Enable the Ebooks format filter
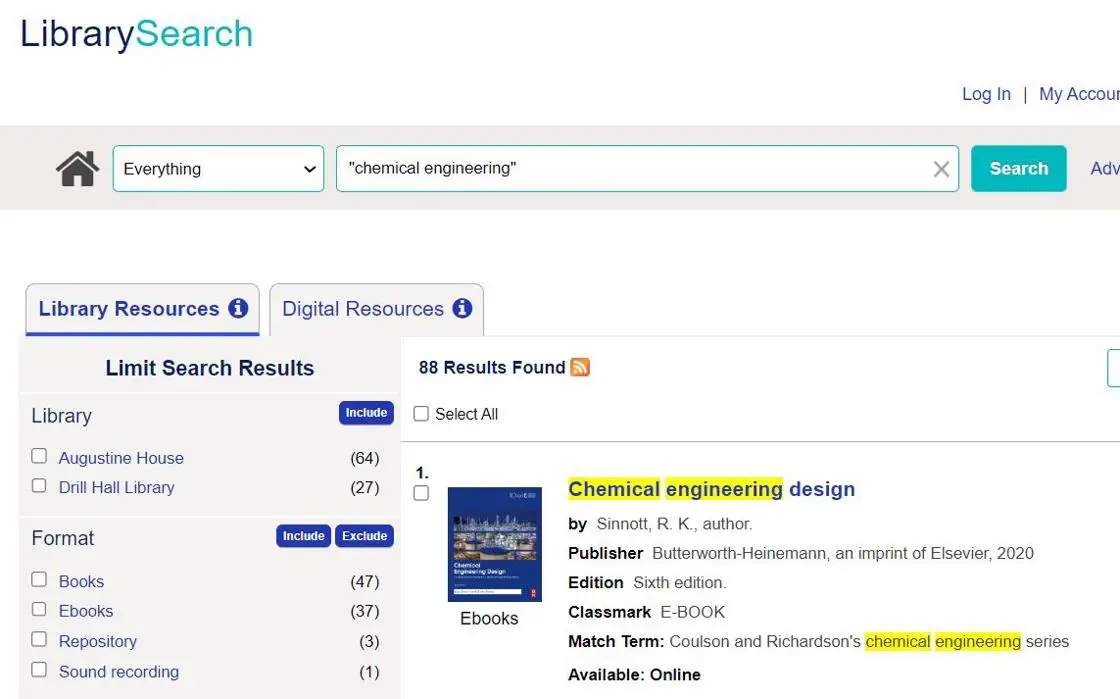Viewport: 1120px width, 699px height. point(39,609)
